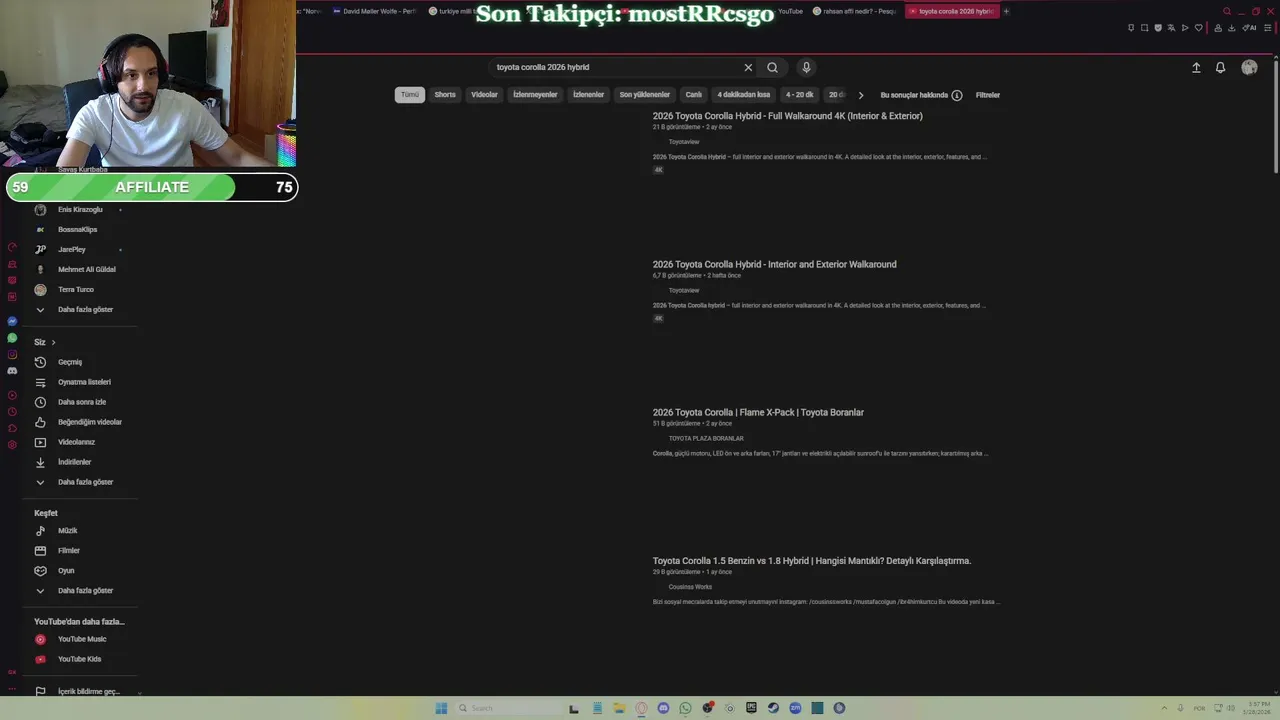Open the YouTube account avatar menu
Screen dimensions: 1280x720
[1249, 67]
